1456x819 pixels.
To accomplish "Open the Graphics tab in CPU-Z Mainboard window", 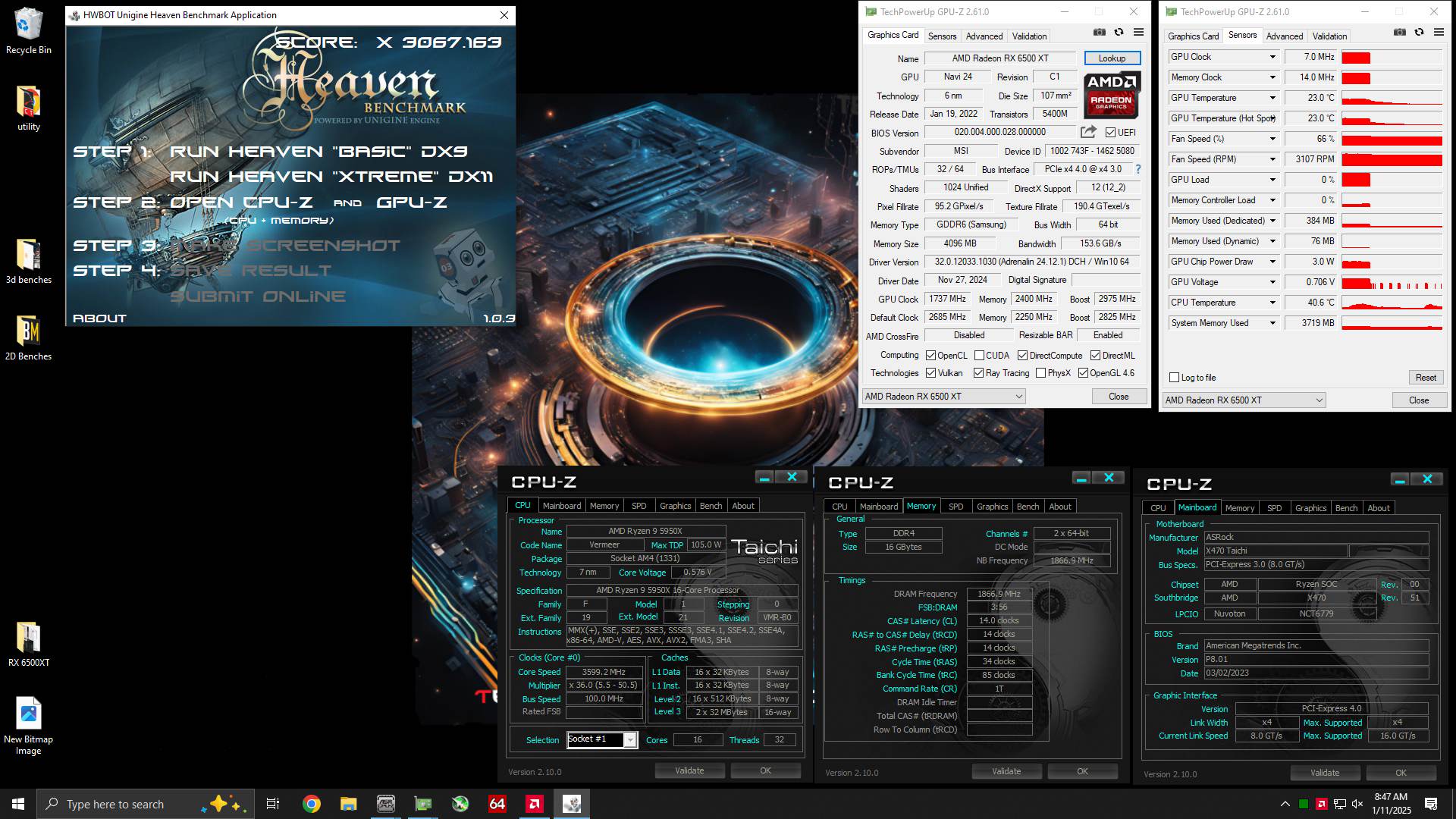I will pyautogui.click(x=1310, y=507).
